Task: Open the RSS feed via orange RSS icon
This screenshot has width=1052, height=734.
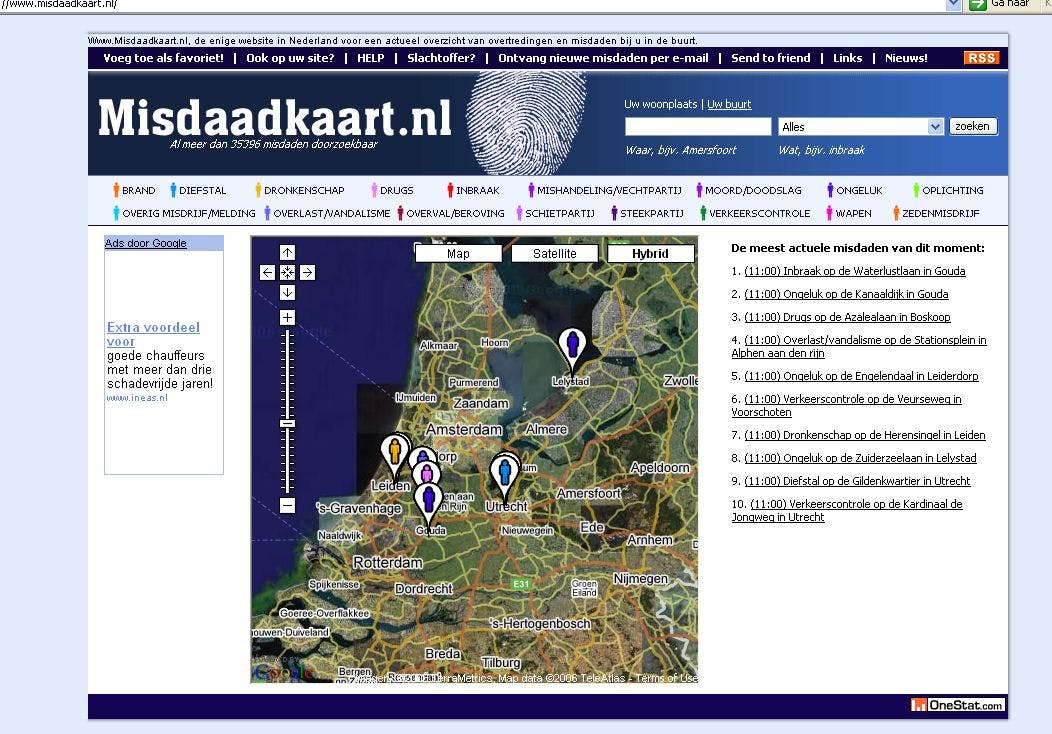Action: click(981, 57)
